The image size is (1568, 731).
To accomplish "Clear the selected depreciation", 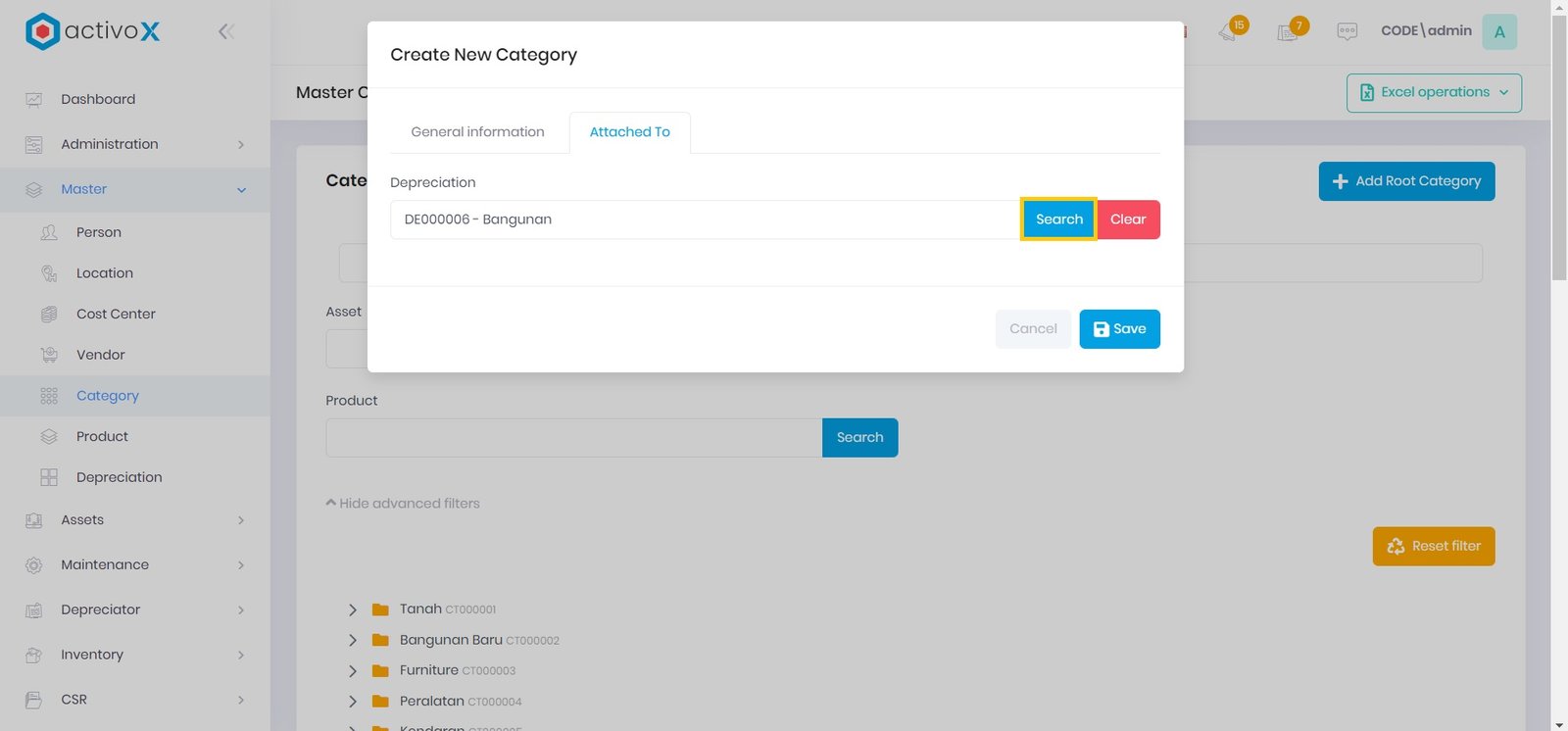I will [1127, 219].
